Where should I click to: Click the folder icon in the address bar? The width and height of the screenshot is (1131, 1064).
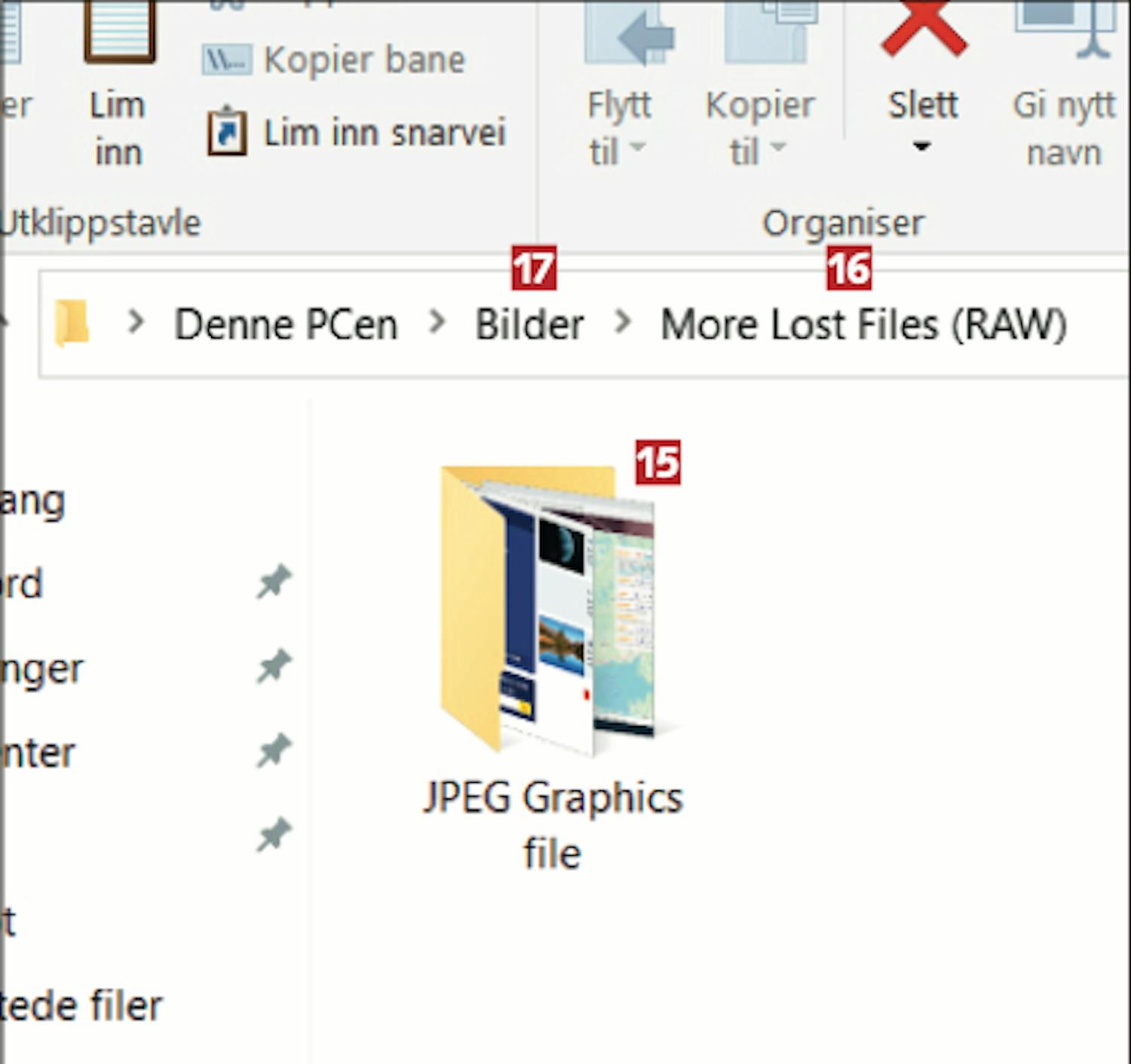[x=72, y=323]
